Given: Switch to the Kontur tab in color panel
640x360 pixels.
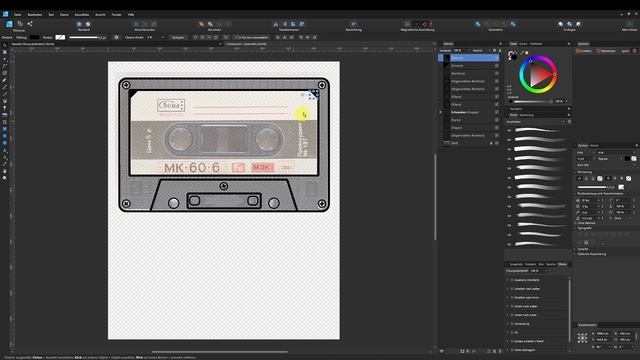Looking at the screenshot, I should coord(523,44).
